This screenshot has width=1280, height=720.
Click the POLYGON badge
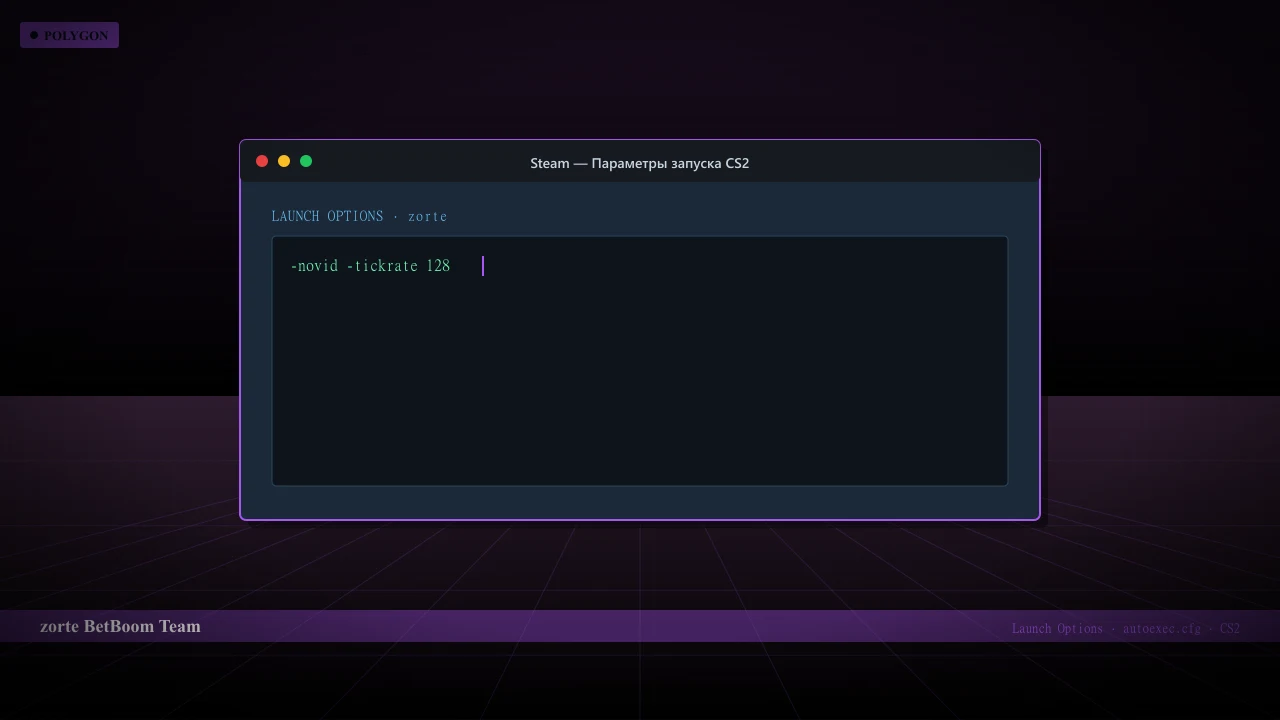click(69, 35)
